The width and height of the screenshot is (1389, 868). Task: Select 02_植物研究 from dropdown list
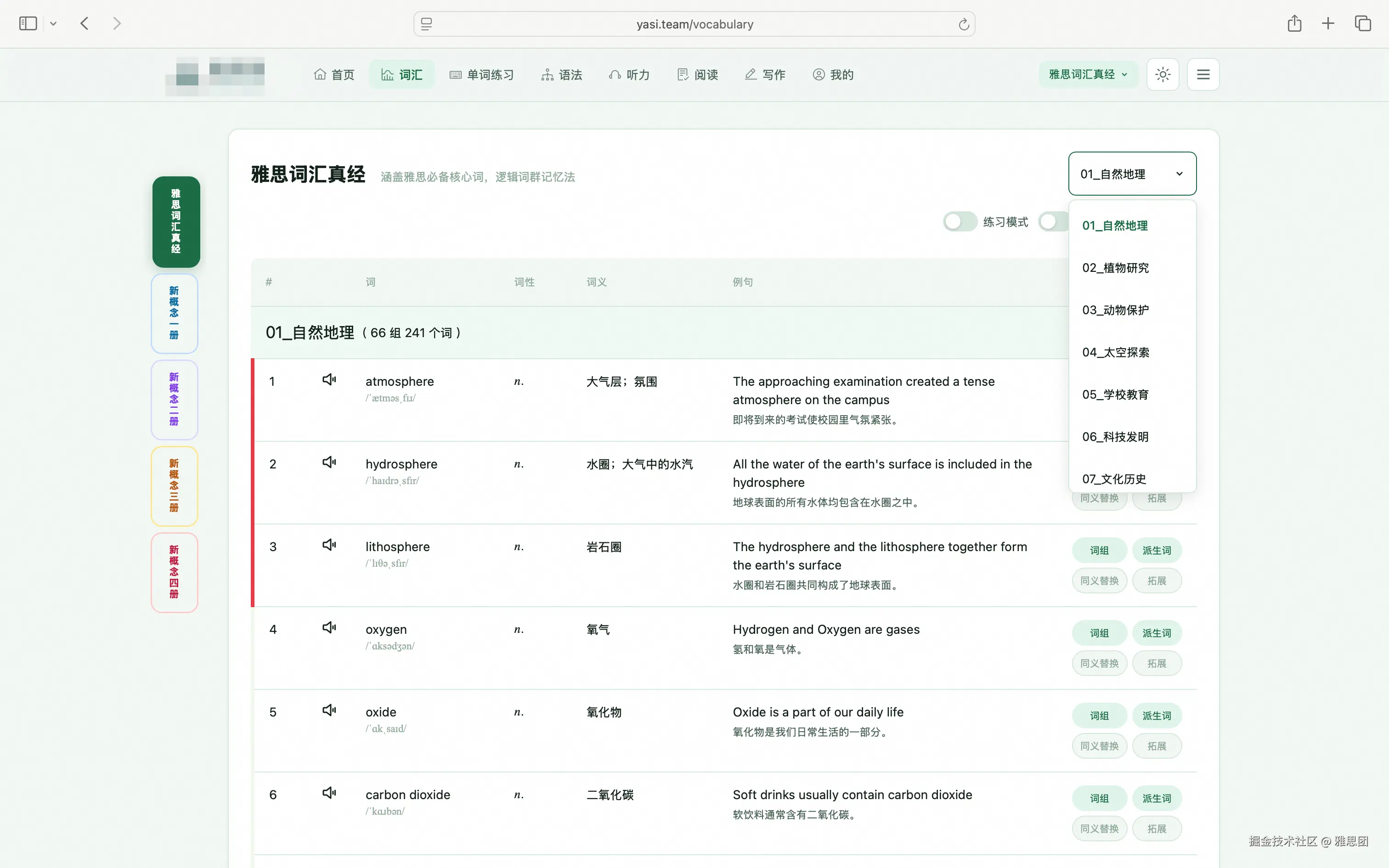[x=1132, y=268]
